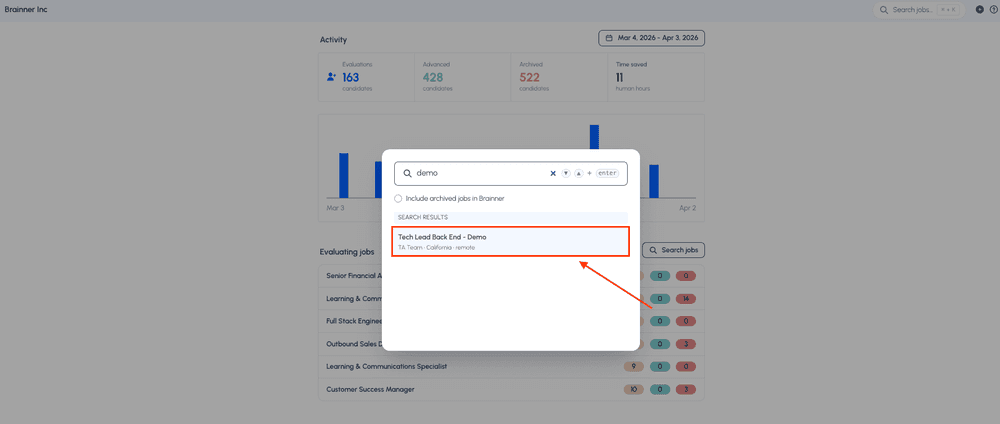Open the Customer Success Manager job row
Screen dimensions: 1000x424
[x=511, y=389]
